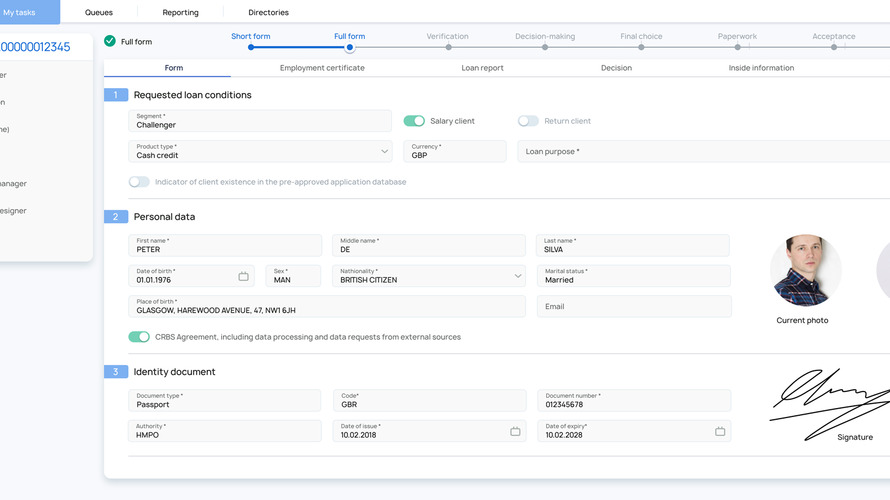Click section 2 Personal data heading
This screenshot has height=500, width=890.
pyautogui.click(x=164, y=217)
